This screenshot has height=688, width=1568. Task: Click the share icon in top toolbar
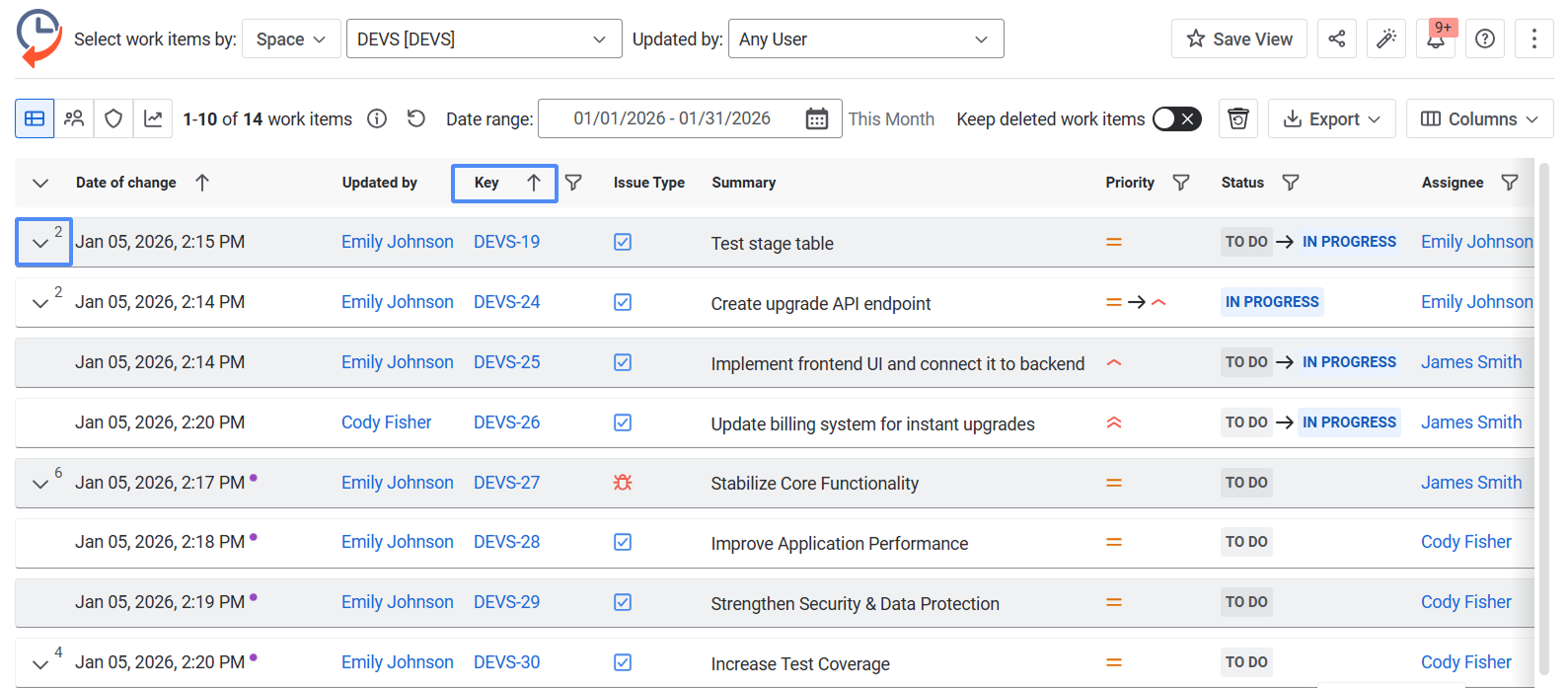1336,38
